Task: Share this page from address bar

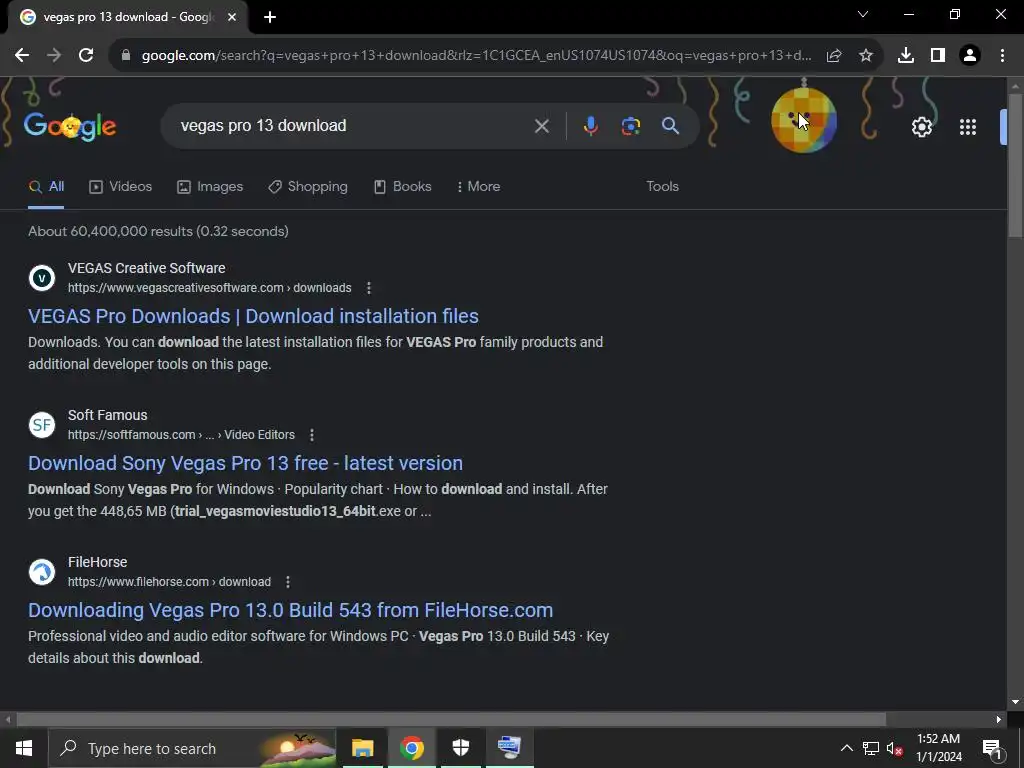Action: tap(834, 56)
